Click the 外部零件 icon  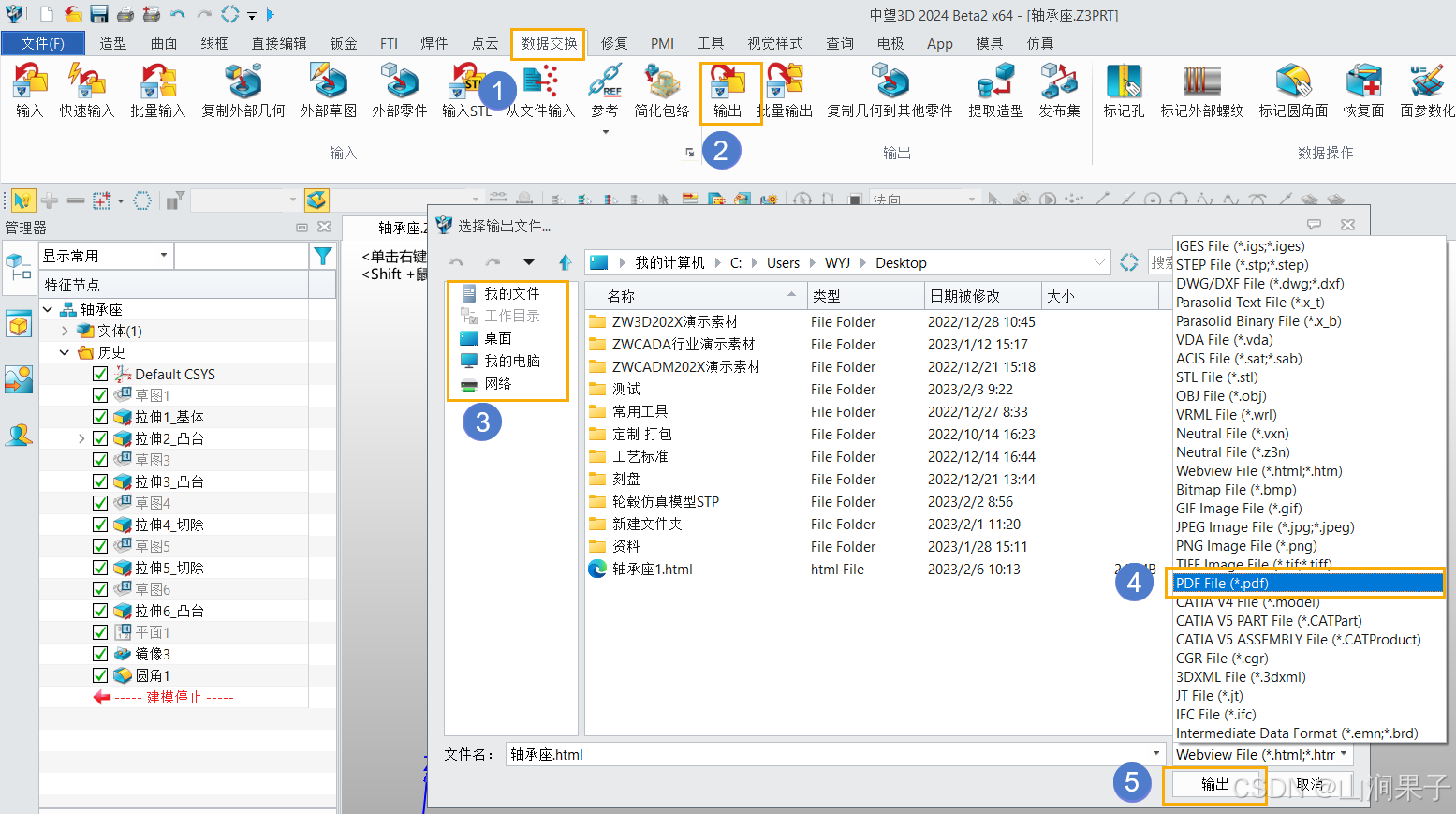[400, 91]
